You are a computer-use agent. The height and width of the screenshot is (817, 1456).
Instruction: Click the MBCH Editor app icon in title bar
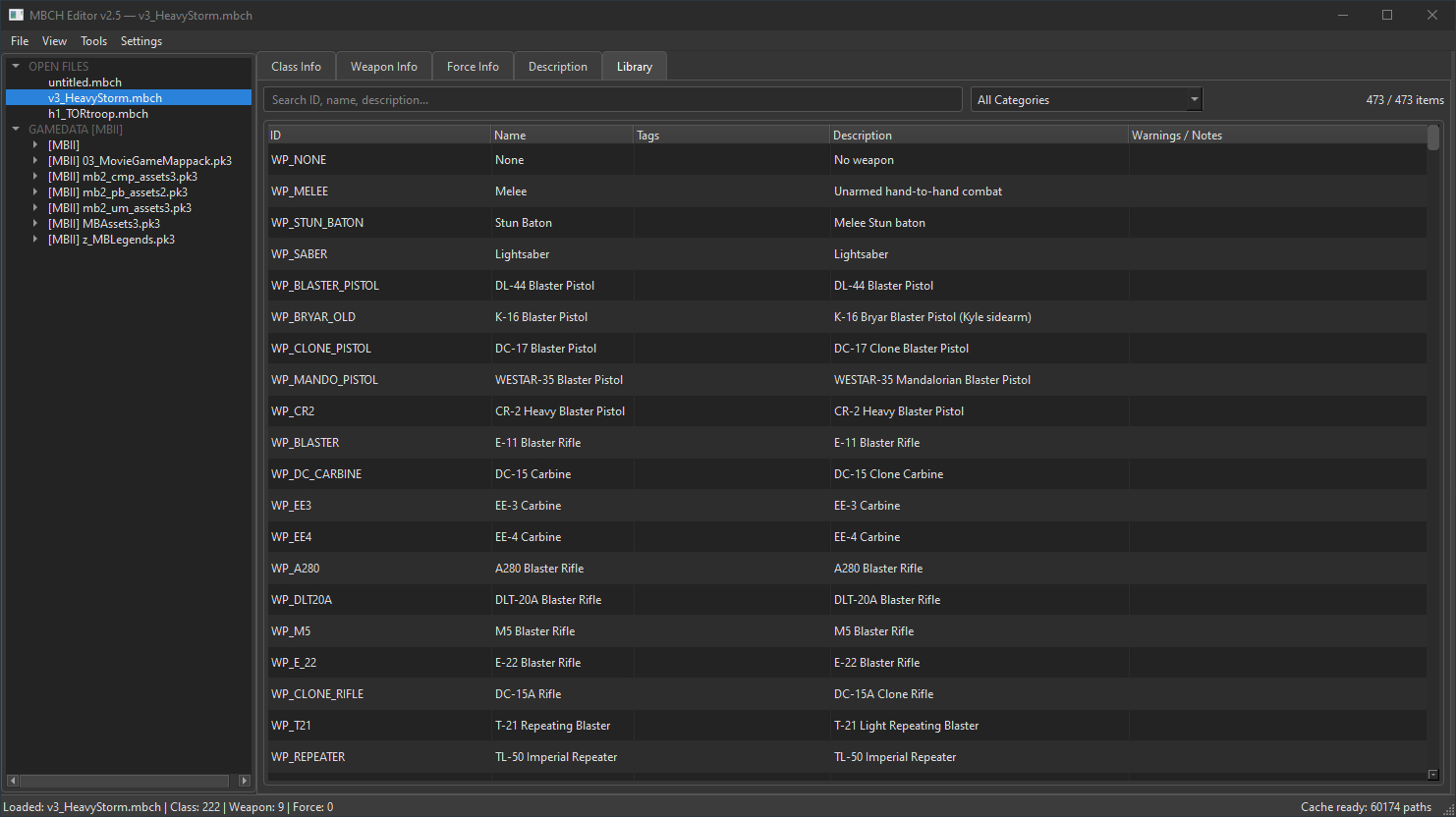coord(16,15)
